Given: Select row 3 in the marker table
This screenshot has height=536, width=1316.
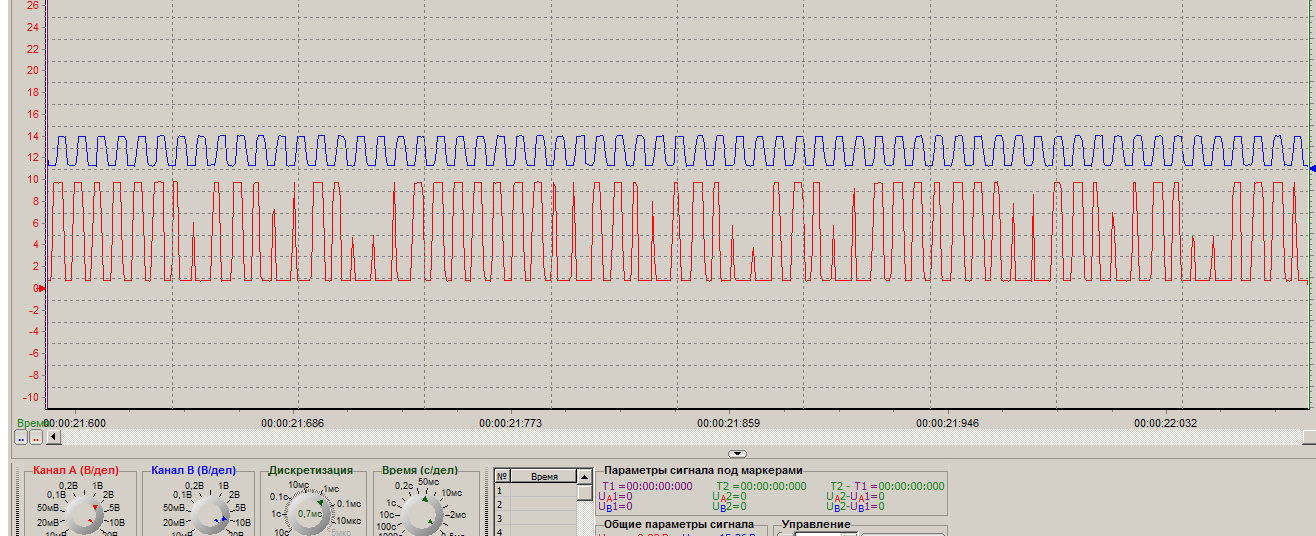Looking at the screenshot, I should (536, 517).
